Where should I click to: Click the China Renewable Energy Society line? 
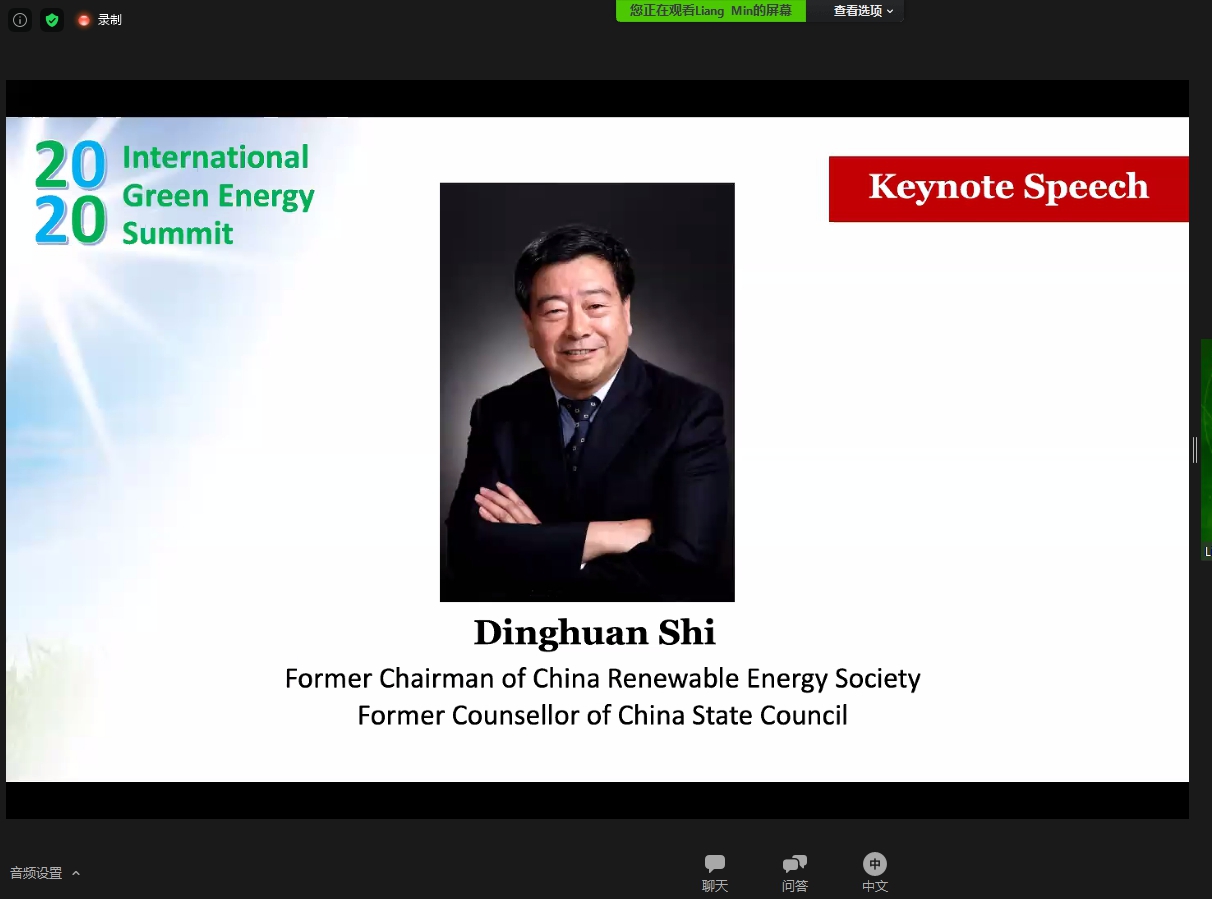click(602, 679)
